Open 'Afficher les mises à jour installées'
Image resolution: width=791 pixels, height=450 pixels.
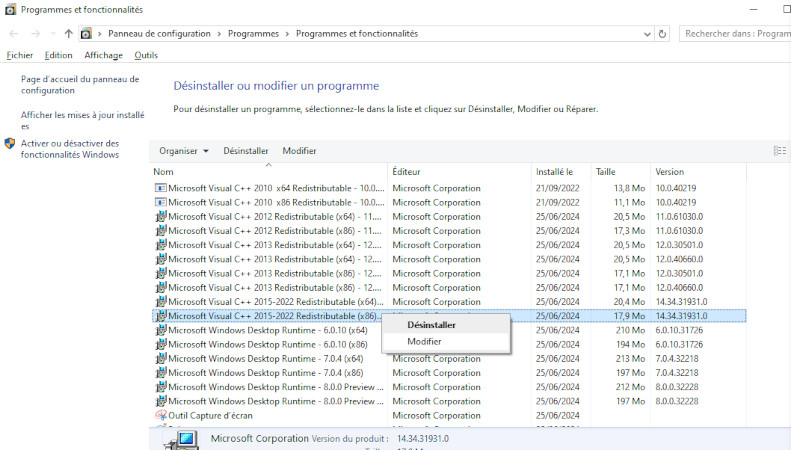[82, 120]
